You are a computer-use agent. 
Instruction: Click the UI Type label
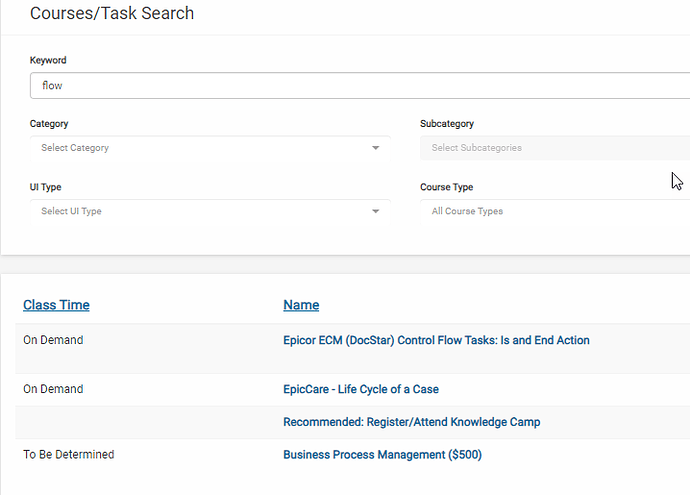(45, 187)
